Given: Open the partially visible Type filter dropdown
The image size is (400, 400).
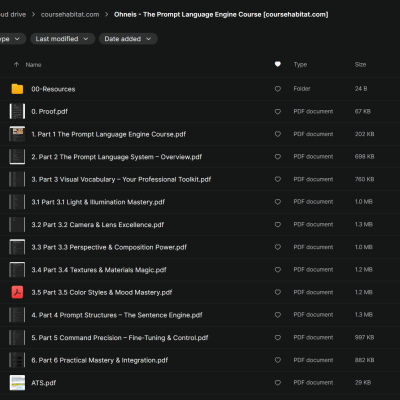Looking at the screenshot, I should 12,39.
